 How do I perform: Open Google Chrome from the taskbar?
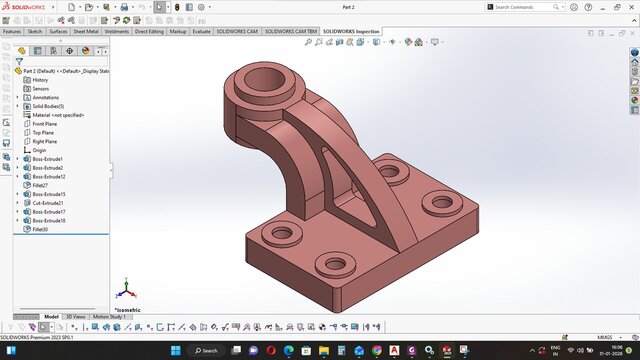[x=377, y=351]
